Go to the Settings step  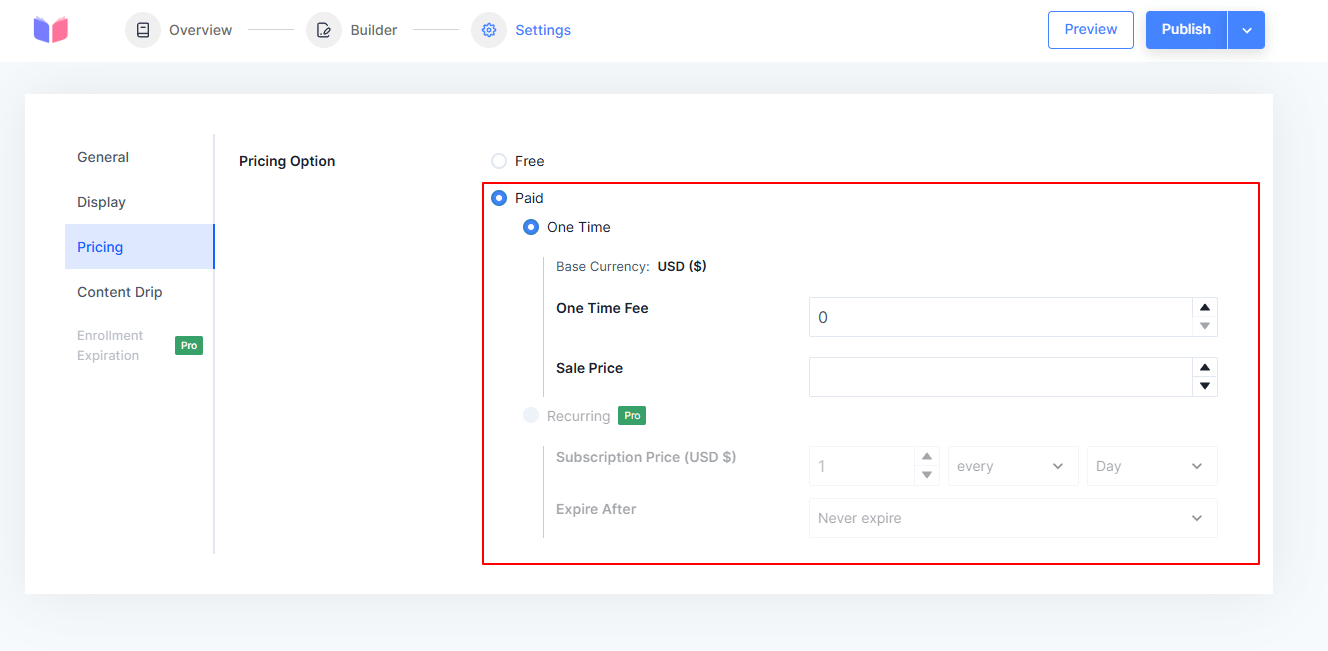(x=521, y=30)
